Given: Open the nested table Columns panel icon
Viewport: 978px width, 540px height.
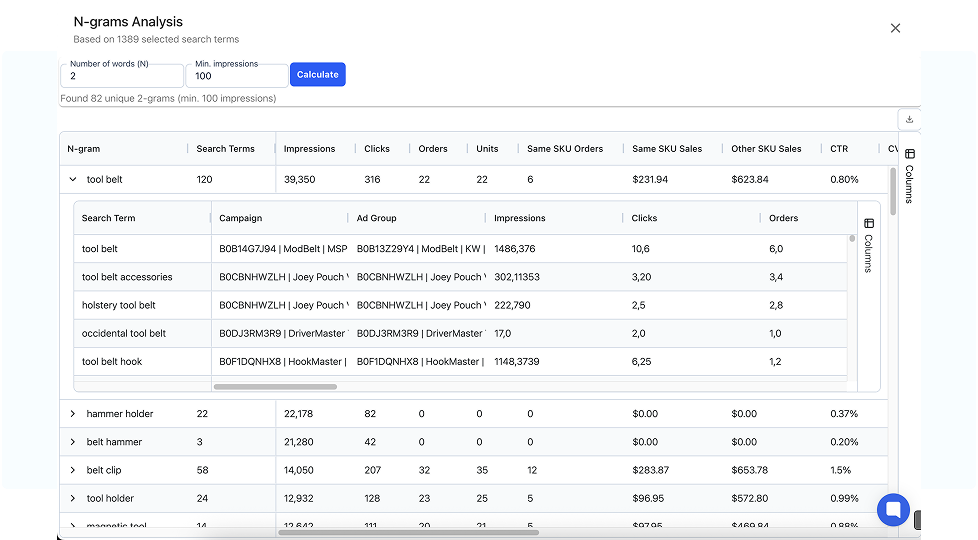Looking at the screenshot, I should [x=869, y=223].
